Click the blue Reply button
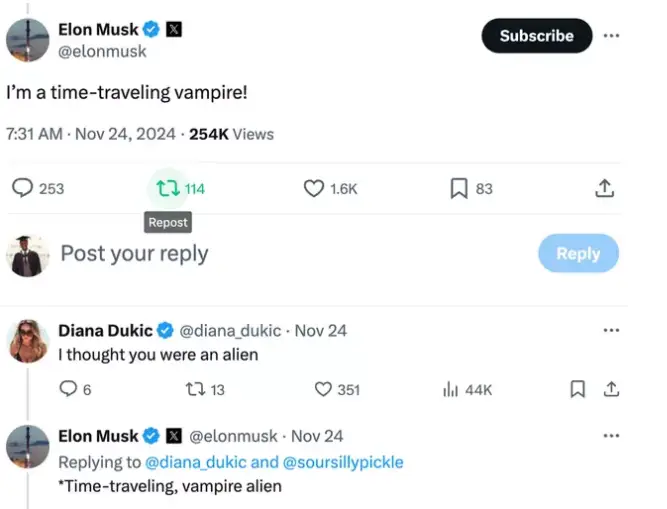This screenshot has width=667, height=509. point(578,253)
